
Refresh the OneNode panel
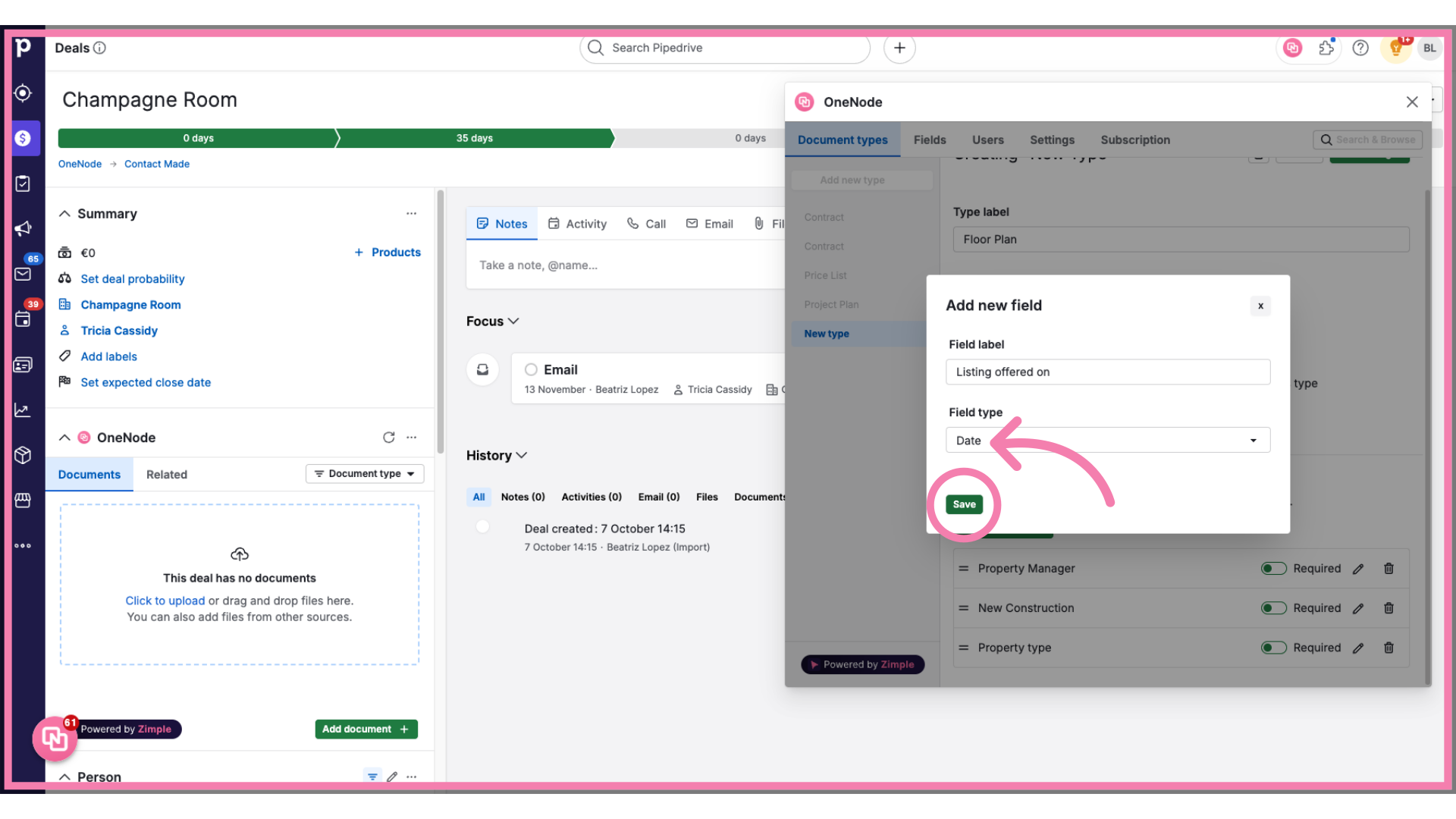coord(388,438)
